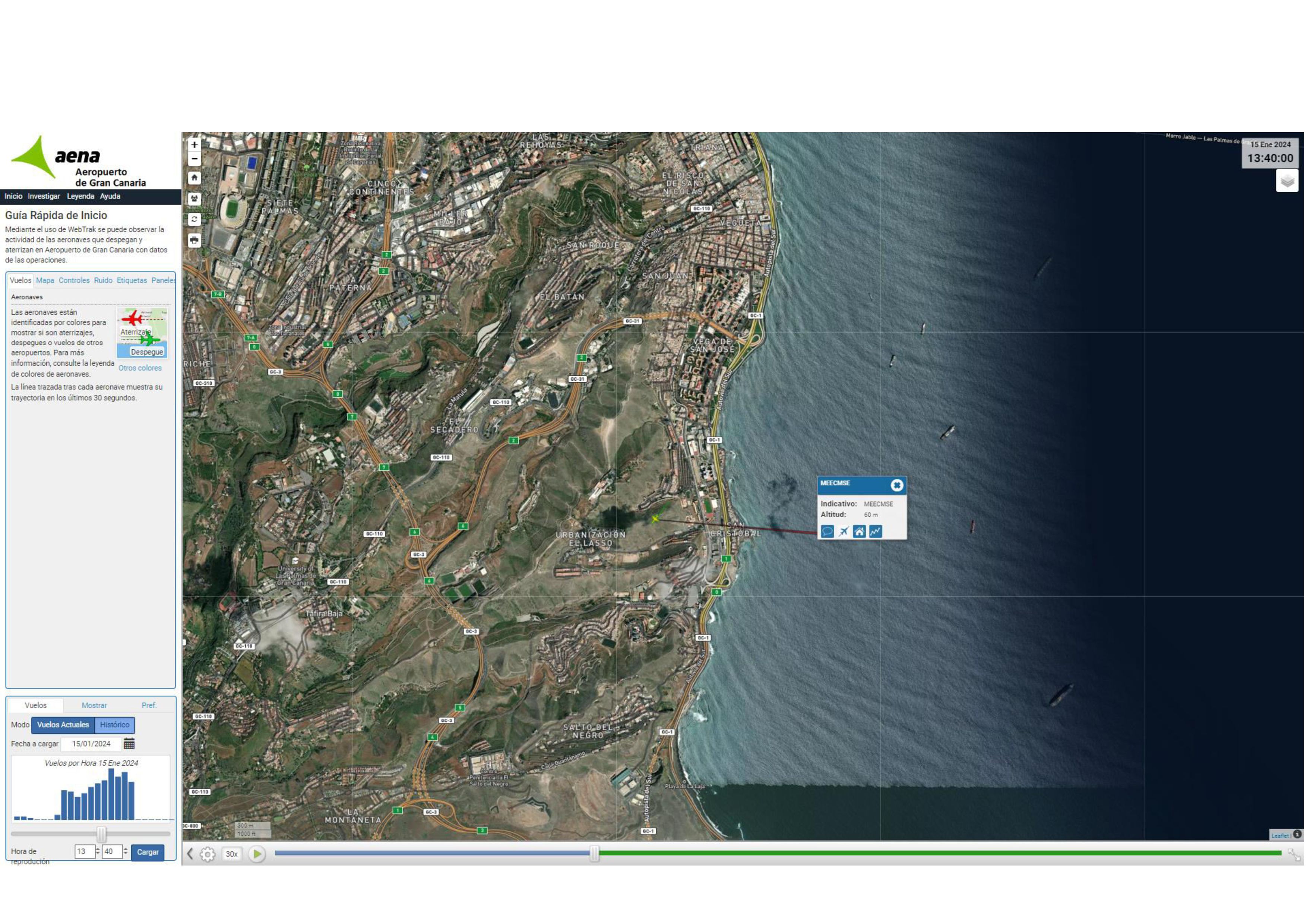The height and width of the screenshot is (924, 1307).
Task: Open the Leyenda menu
Action: click(x=80, y=196)
